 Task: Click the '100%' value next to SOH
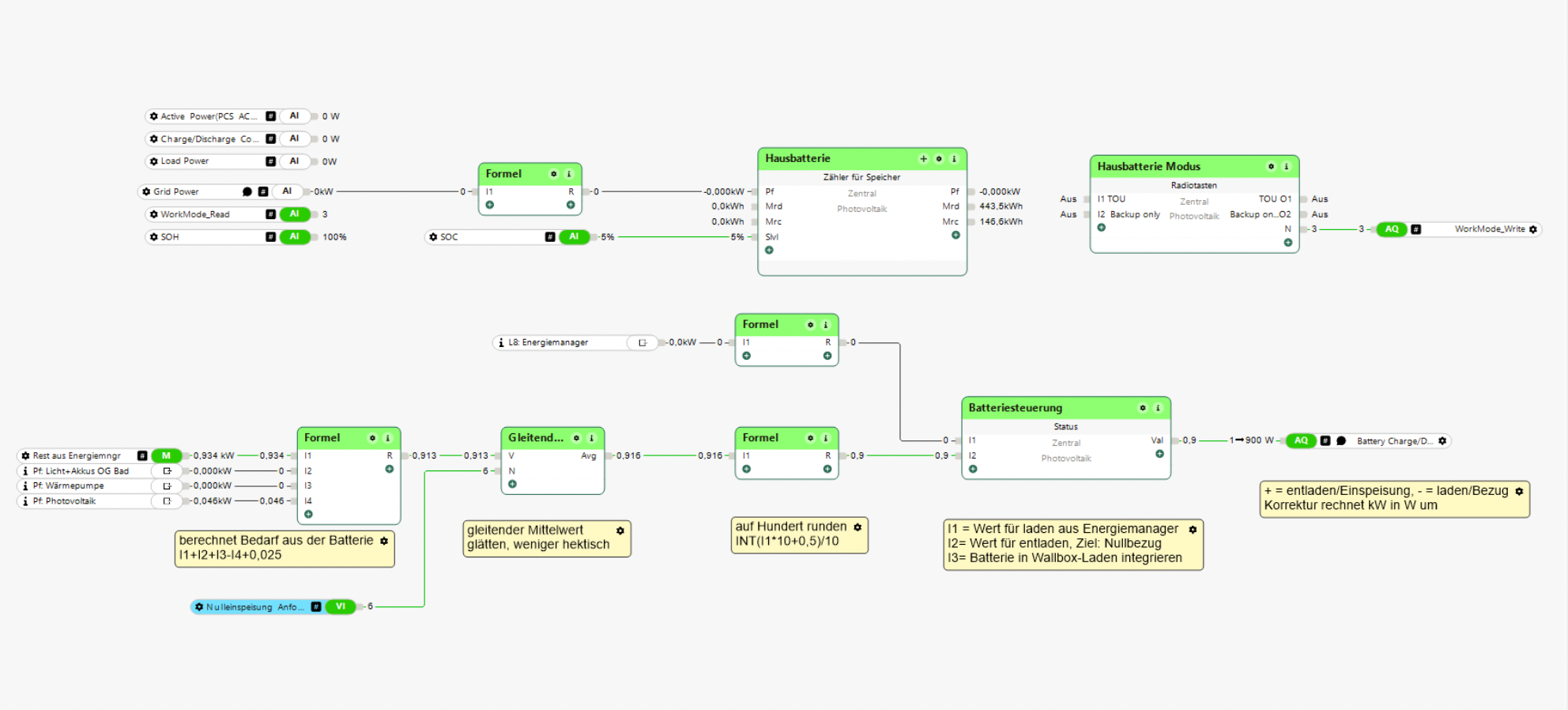click(334, 237)
